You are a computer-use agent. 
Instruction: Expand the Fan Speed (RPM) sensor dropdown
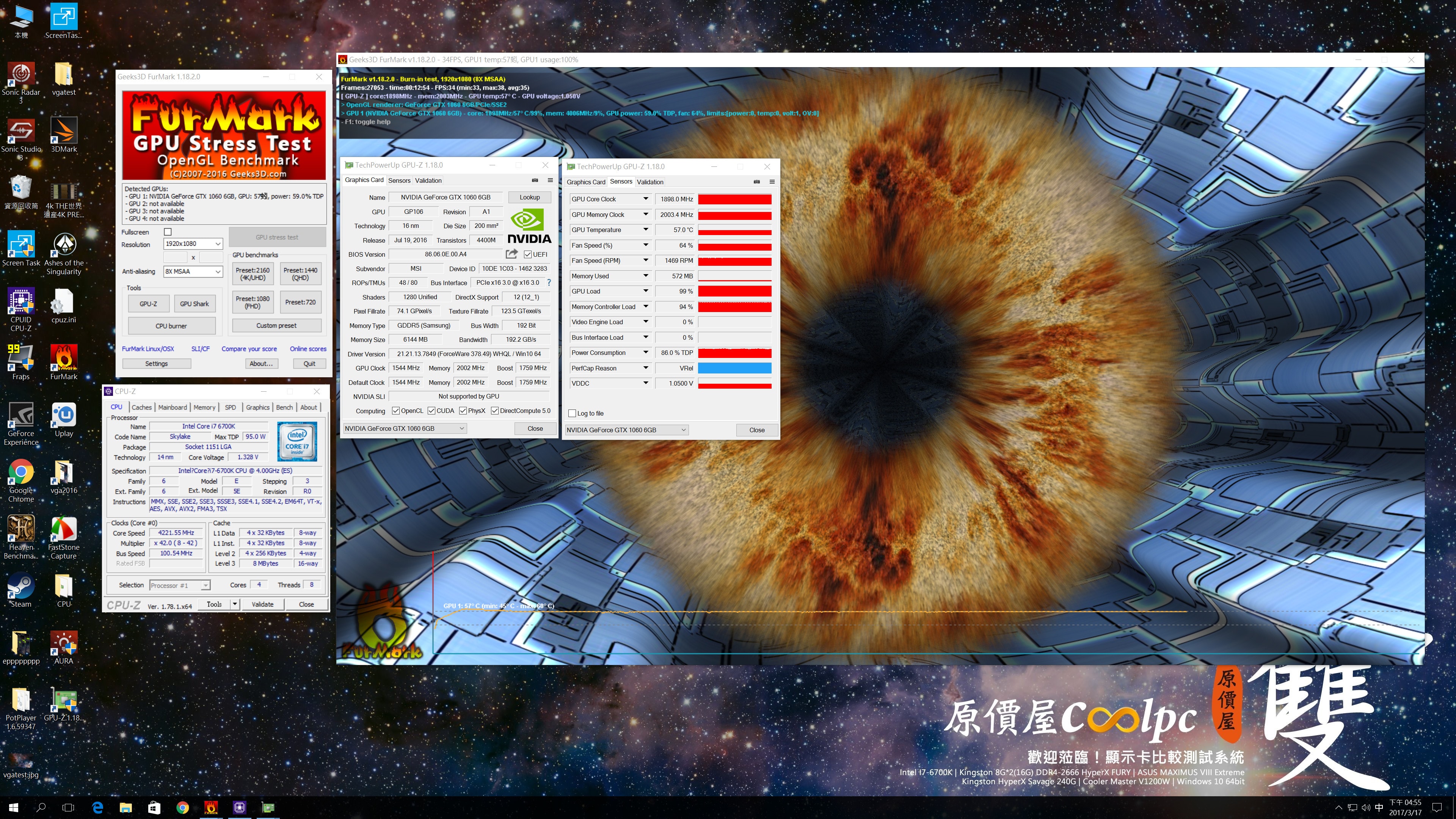645,260
